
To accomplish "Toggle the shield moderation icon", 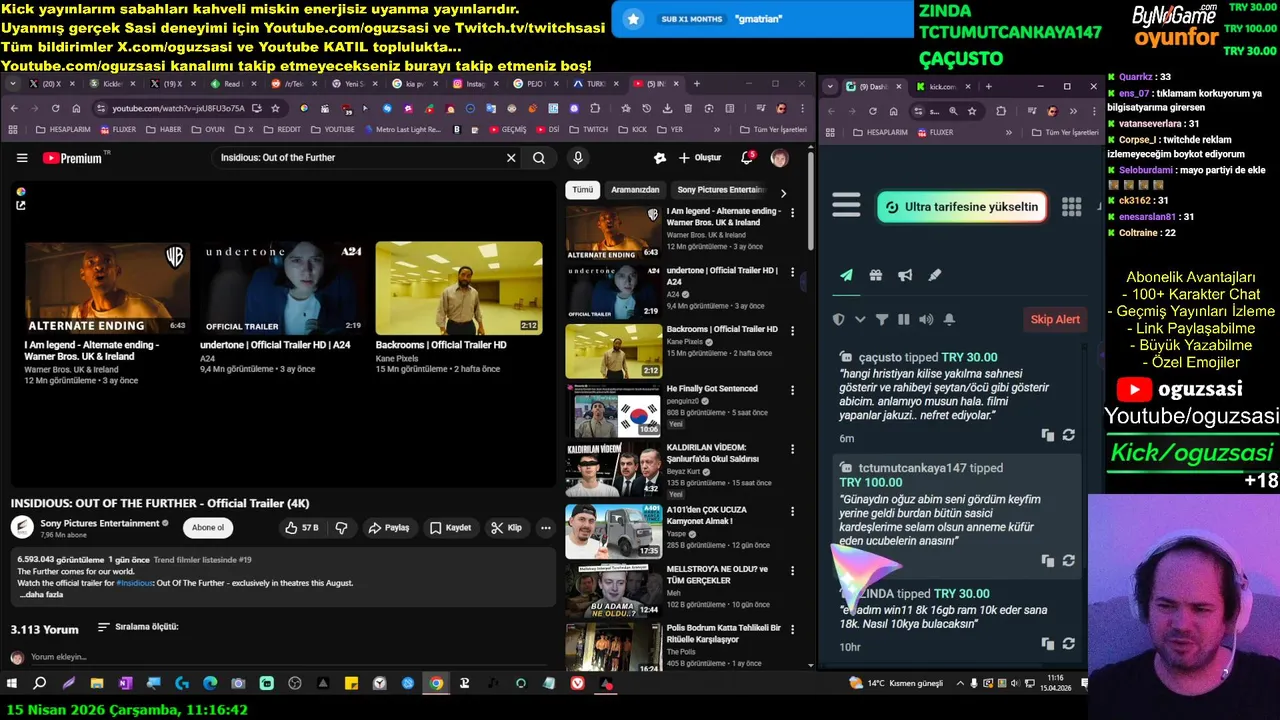I will (839, 320).
